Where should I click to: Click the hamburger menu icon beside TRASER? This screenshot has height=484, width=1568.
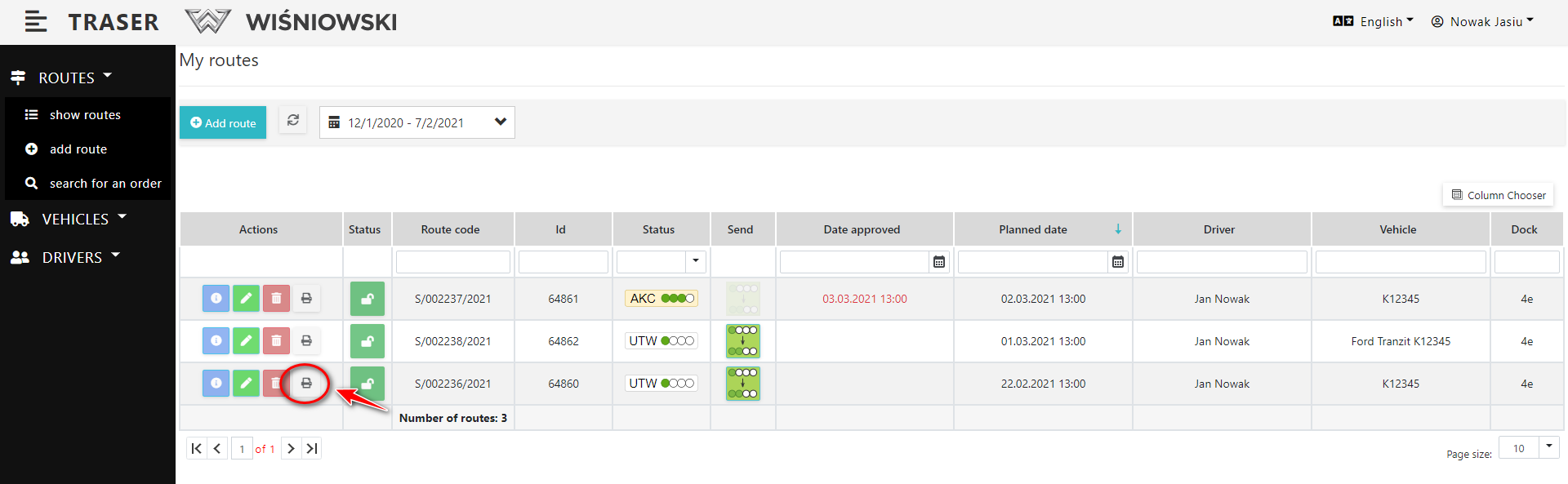[x=35, y=22]
